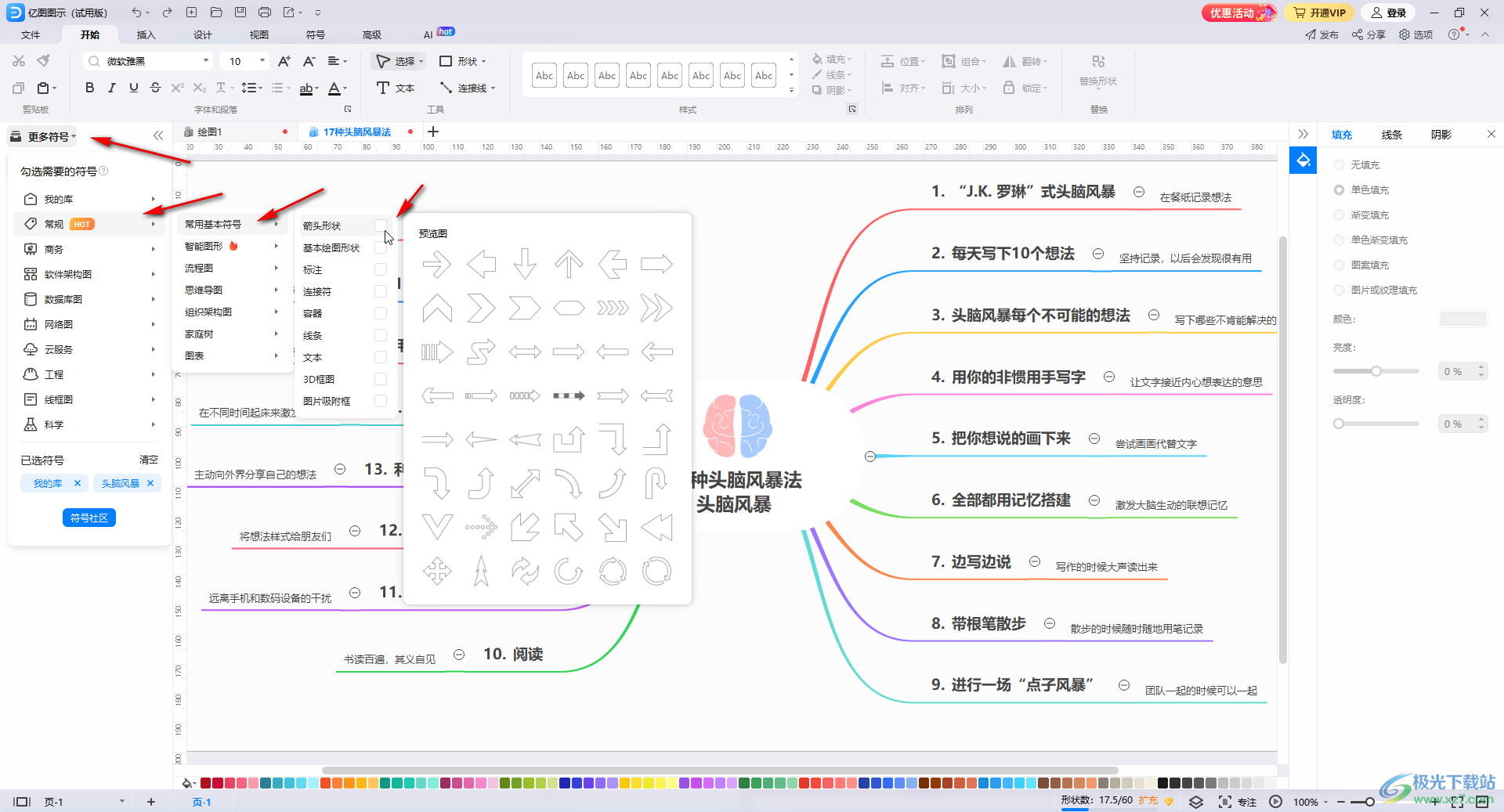The image size is (1504, 812).
Task: Expand the 流程图 submenu
Action: [231, 268]
